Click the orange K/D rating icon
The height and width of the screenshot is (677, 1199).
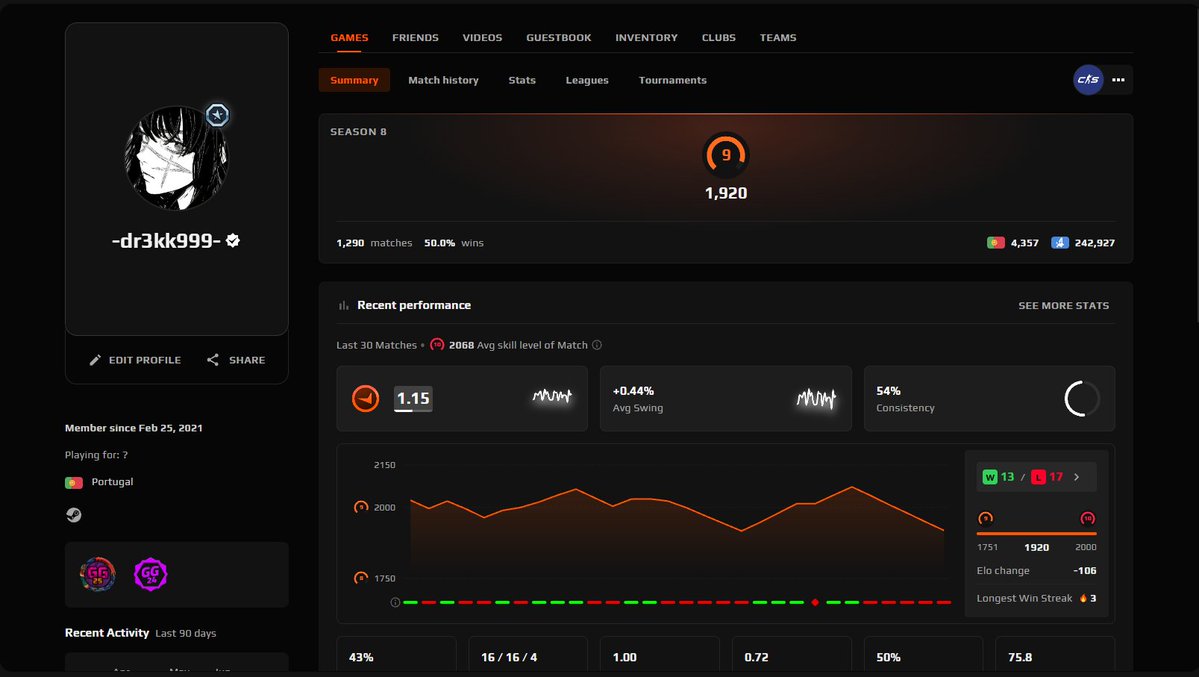pyautogui.click(x=366, y=399)
